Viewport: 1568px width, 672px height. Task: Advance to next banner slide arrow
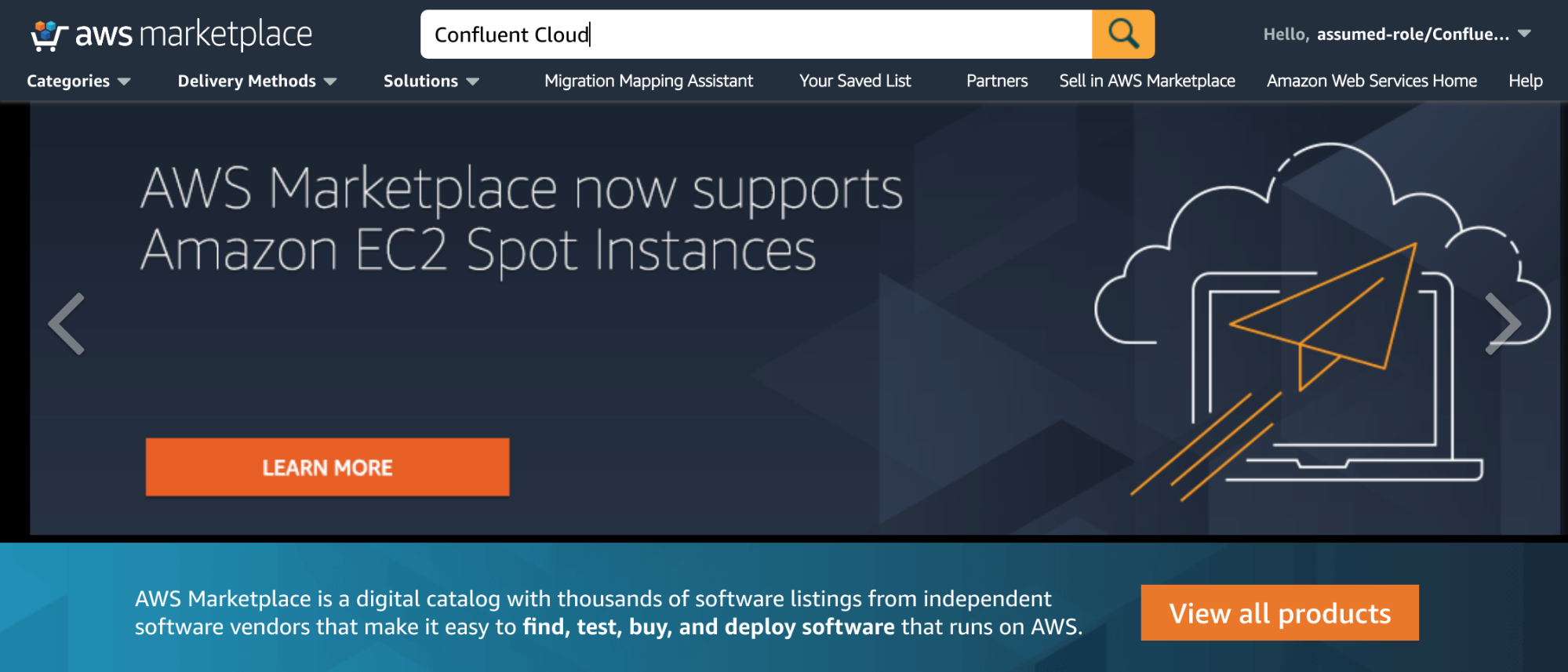[x=1503, y=324]
